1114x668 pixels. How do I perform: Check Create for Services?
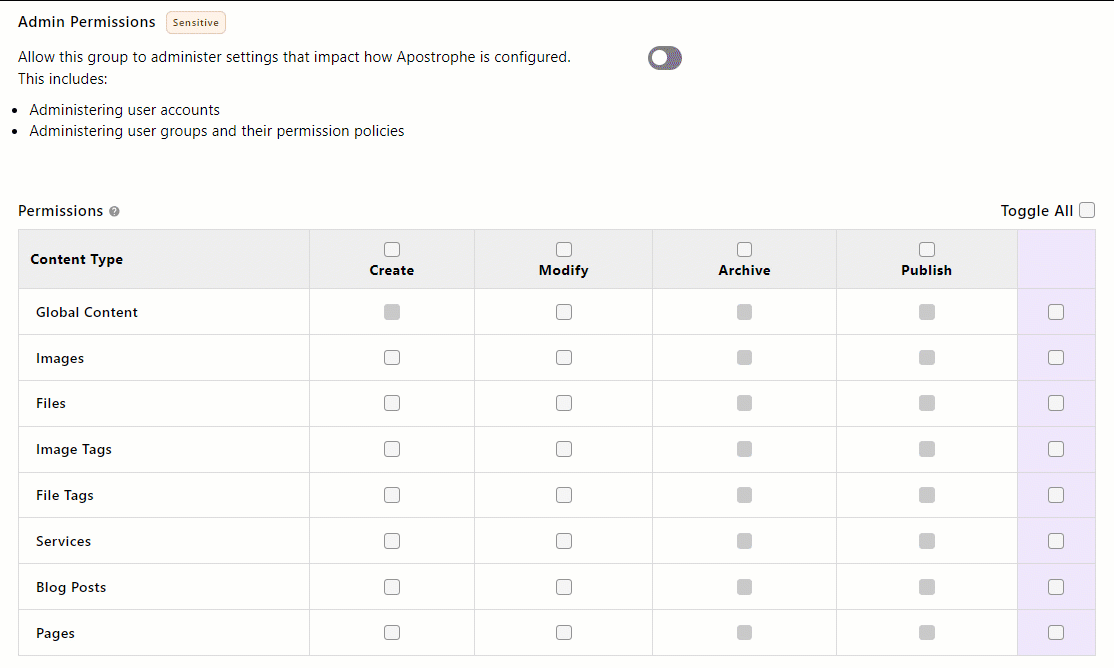(391, 541)
